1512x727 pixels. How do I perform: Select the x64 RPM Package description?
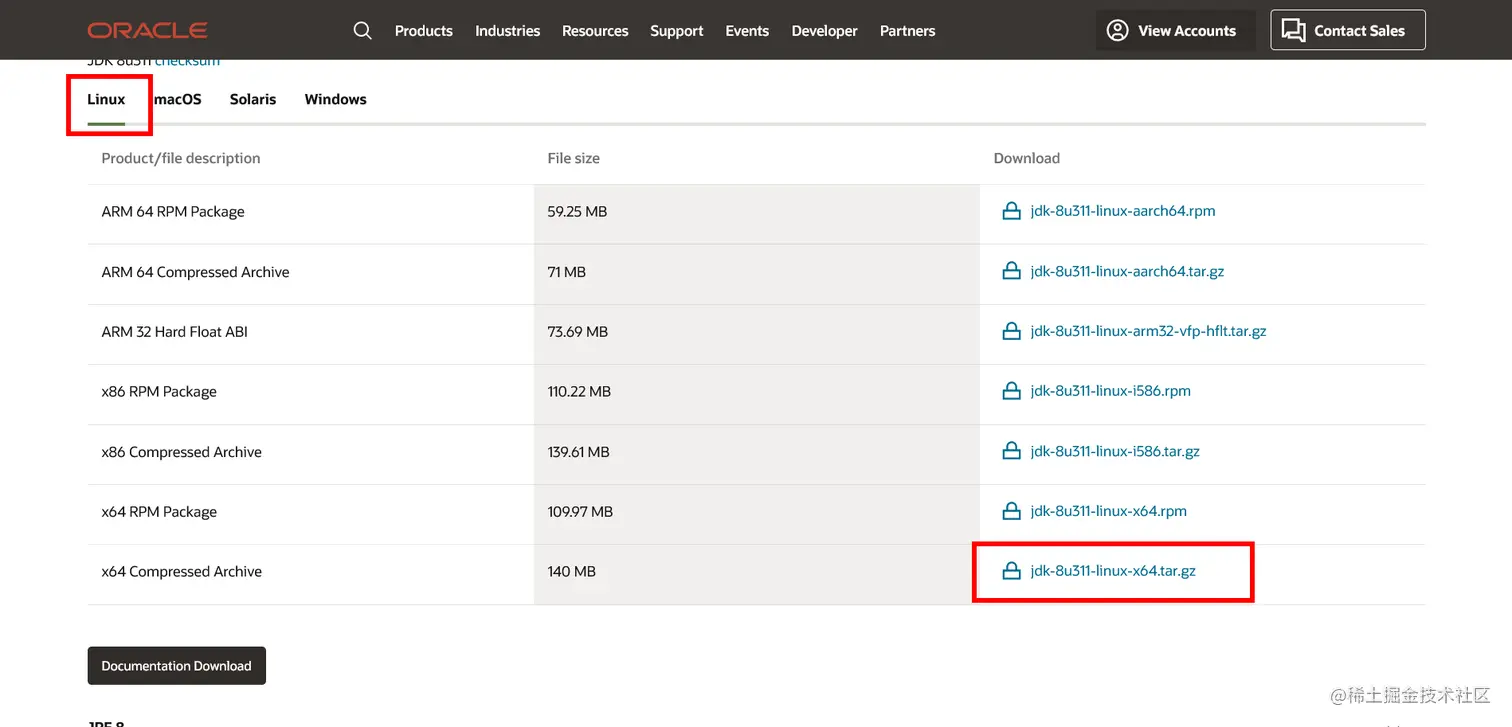(159, 512)
